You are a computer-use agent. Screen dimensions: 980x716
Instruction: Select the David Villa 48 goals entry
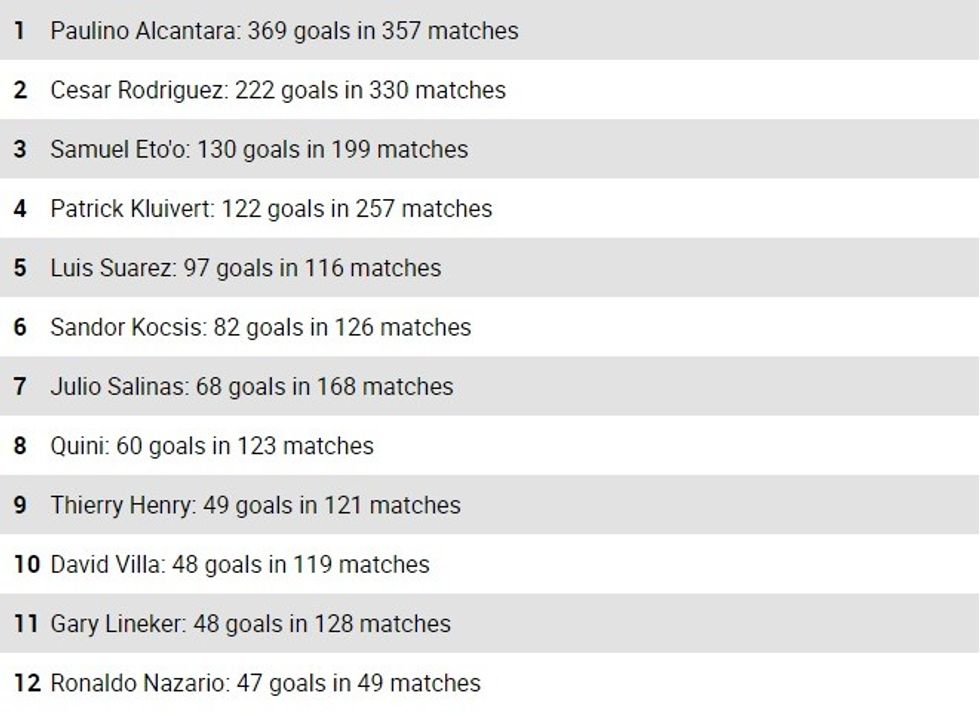tap(240, 565)
